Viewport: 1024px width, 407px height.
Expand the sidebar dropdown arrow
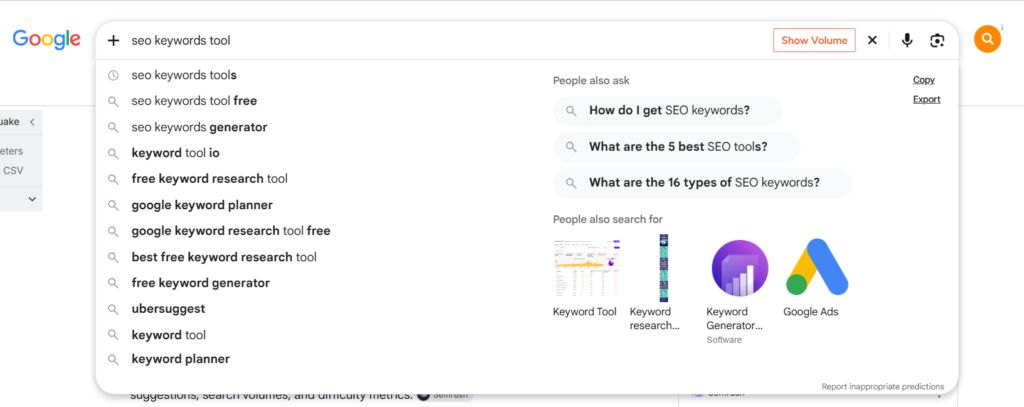32,199
